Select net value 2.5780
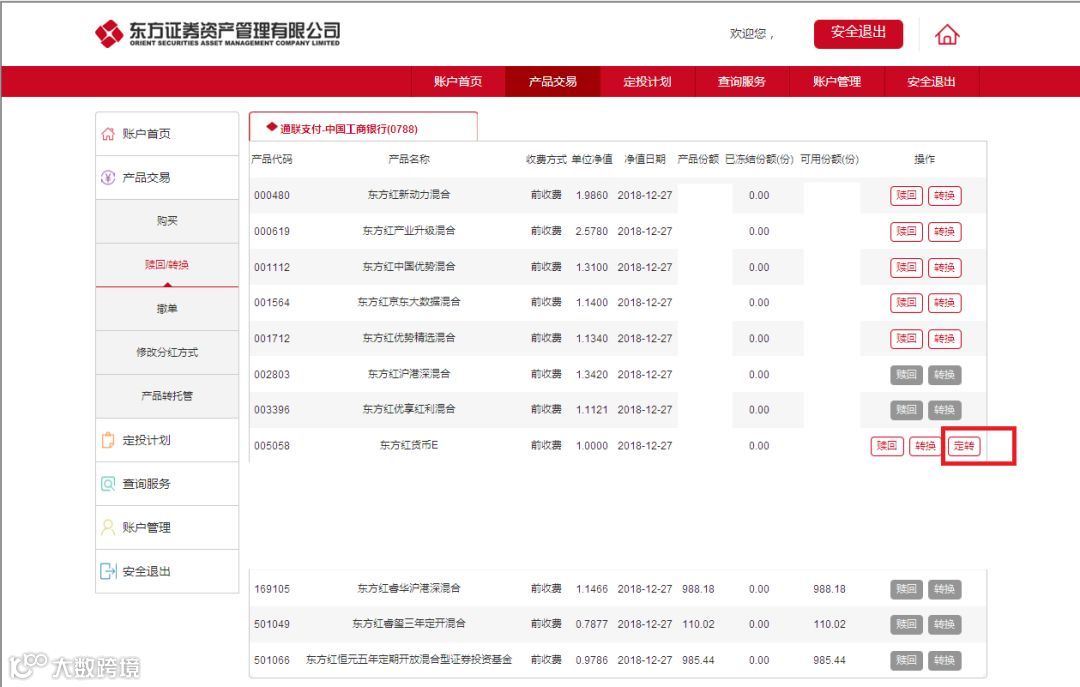The height and width of the screenshot is (687, 1080). (592, 232)
